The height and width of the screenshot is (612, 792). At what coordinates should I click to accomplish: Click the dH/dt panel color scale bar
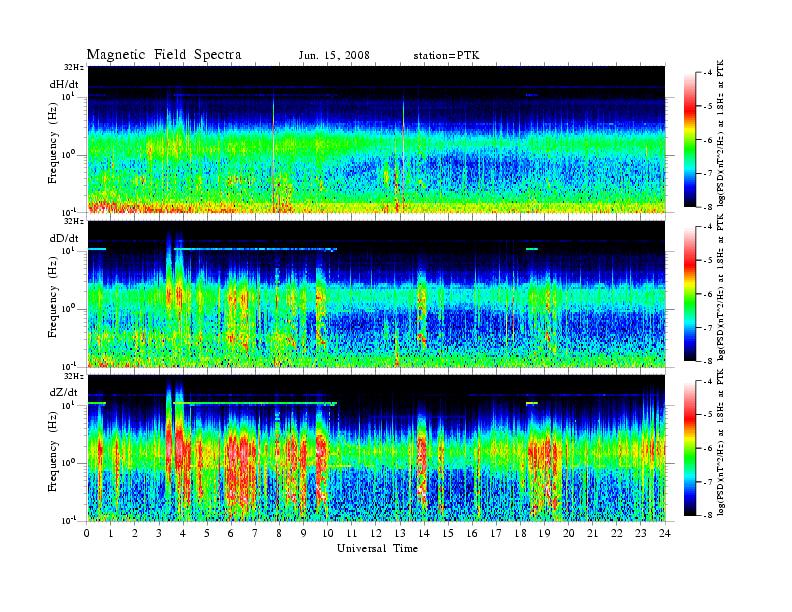tap(689, 140)
